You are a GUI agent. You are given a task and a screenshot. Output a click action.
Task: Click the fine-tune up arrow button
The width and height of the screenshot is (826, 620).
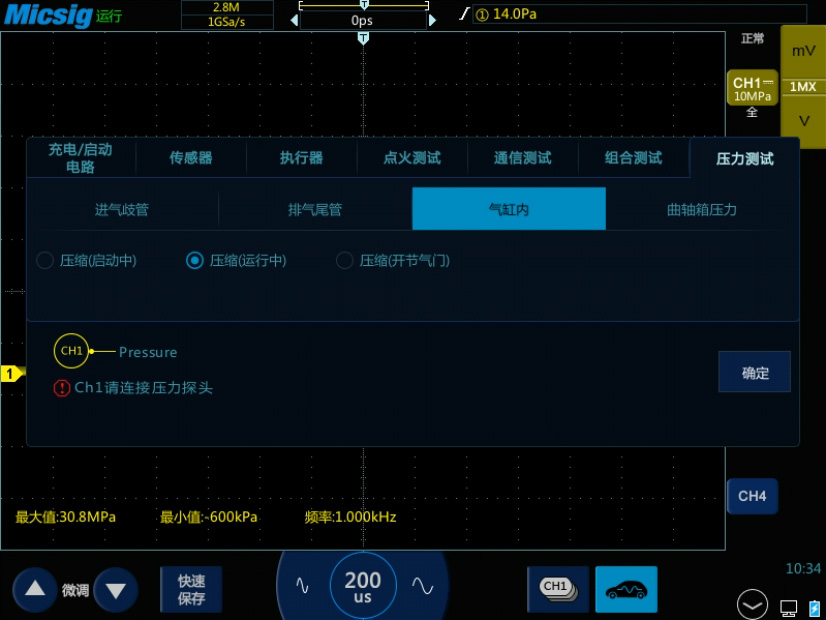coord(35,589)
